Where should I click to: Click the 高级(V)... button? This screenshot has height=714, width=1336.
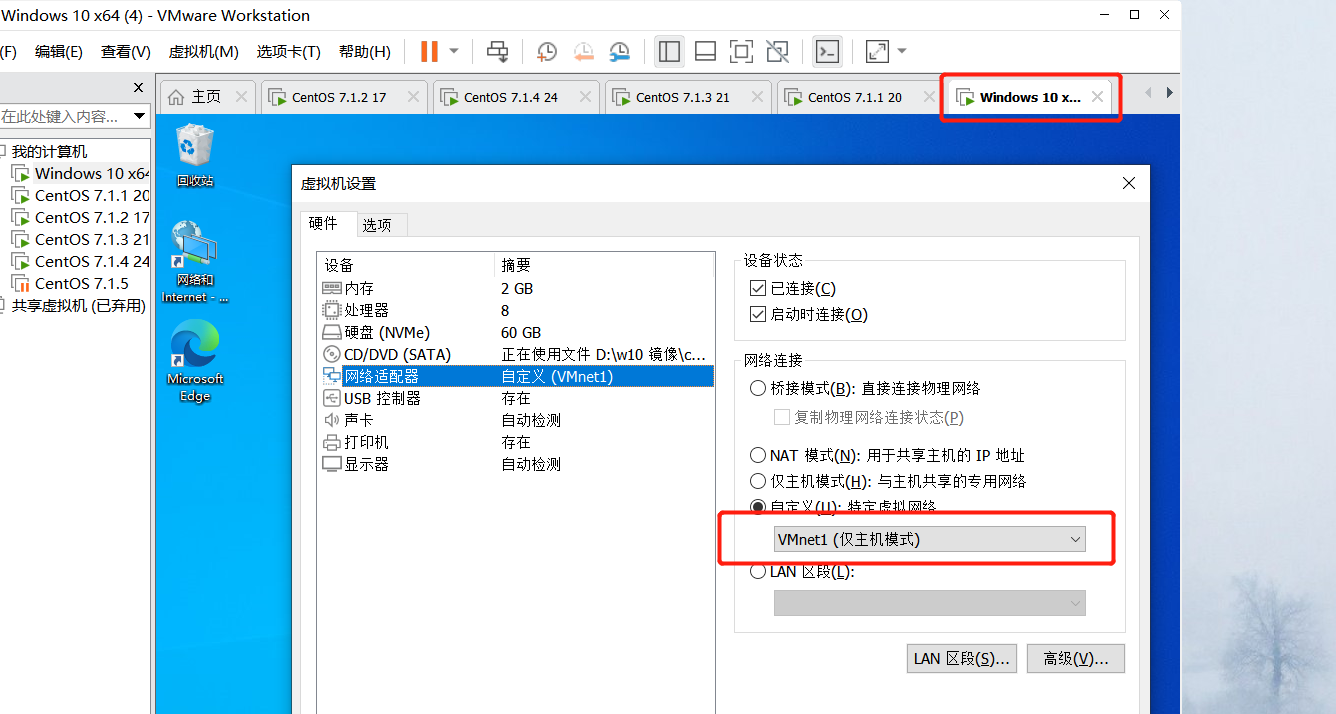click(1076, 658)
